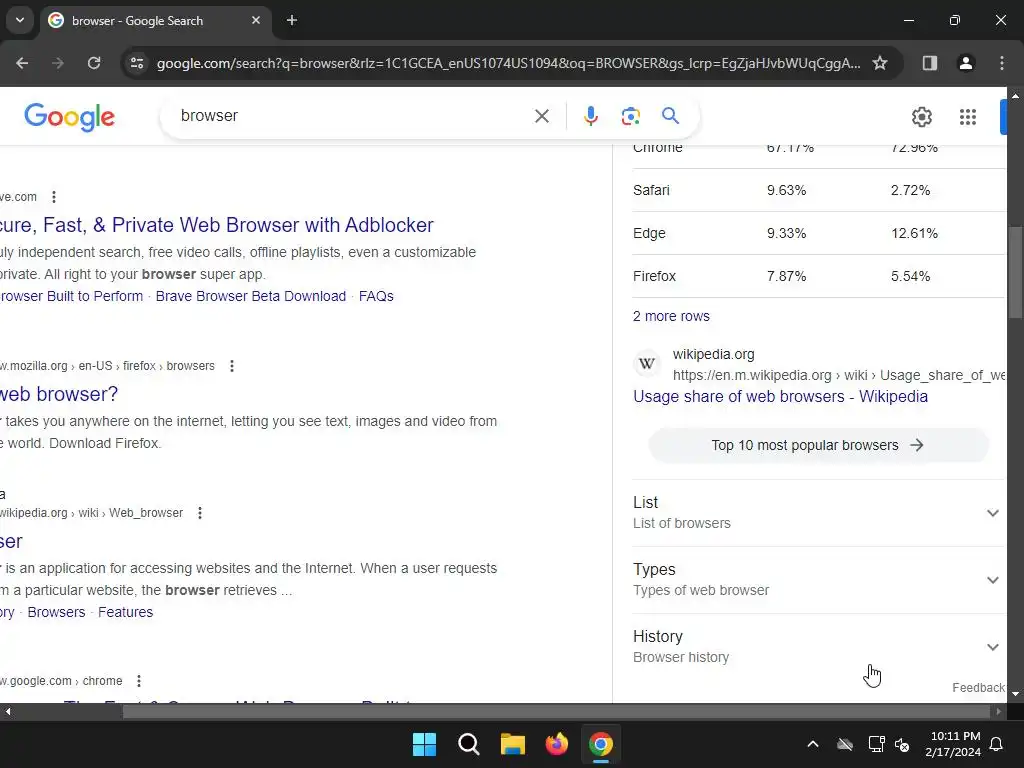Image resolution: width=1024 pixels, height=768 pixels.
Task: Bookmark this page with the star icon
Action: pos(880,63)
